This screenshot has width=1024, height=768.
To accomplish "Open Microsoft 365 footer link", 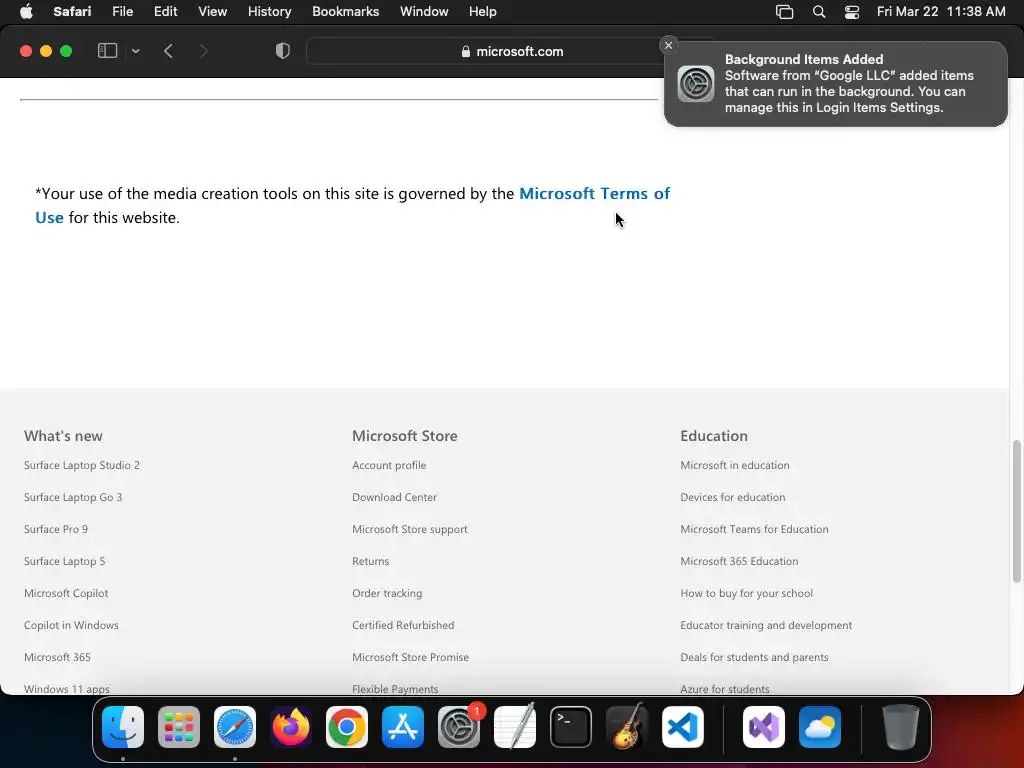I will (x=57, y=657).
